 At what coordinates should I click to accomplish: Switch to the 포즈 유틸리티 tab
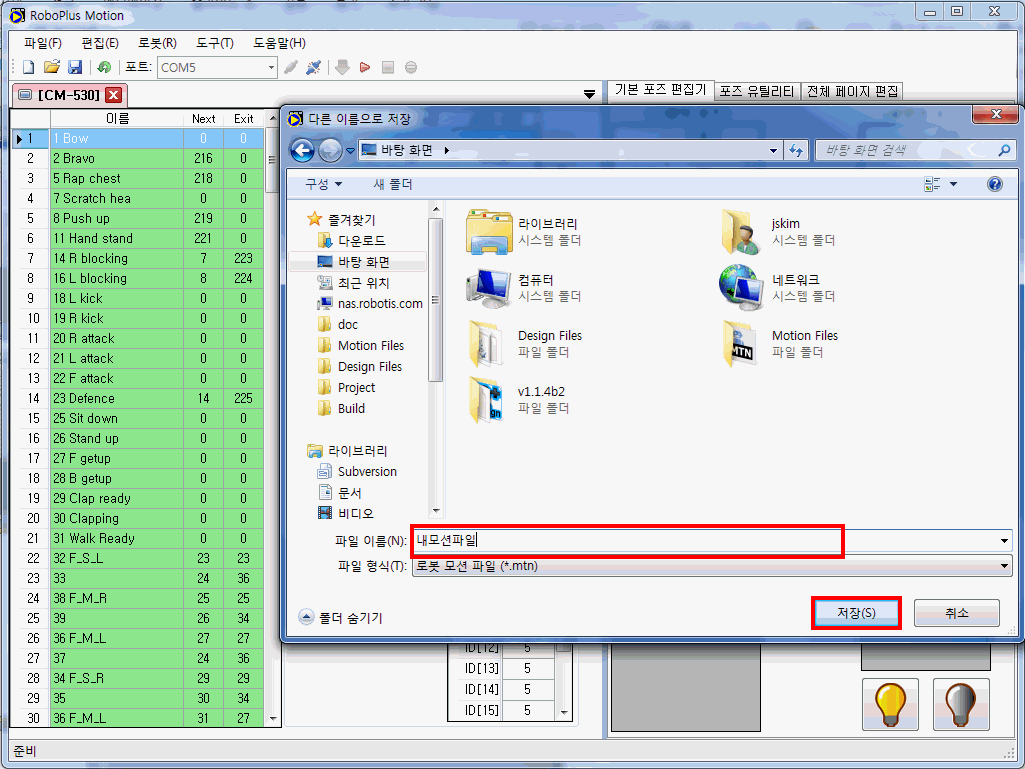(757, 91)
